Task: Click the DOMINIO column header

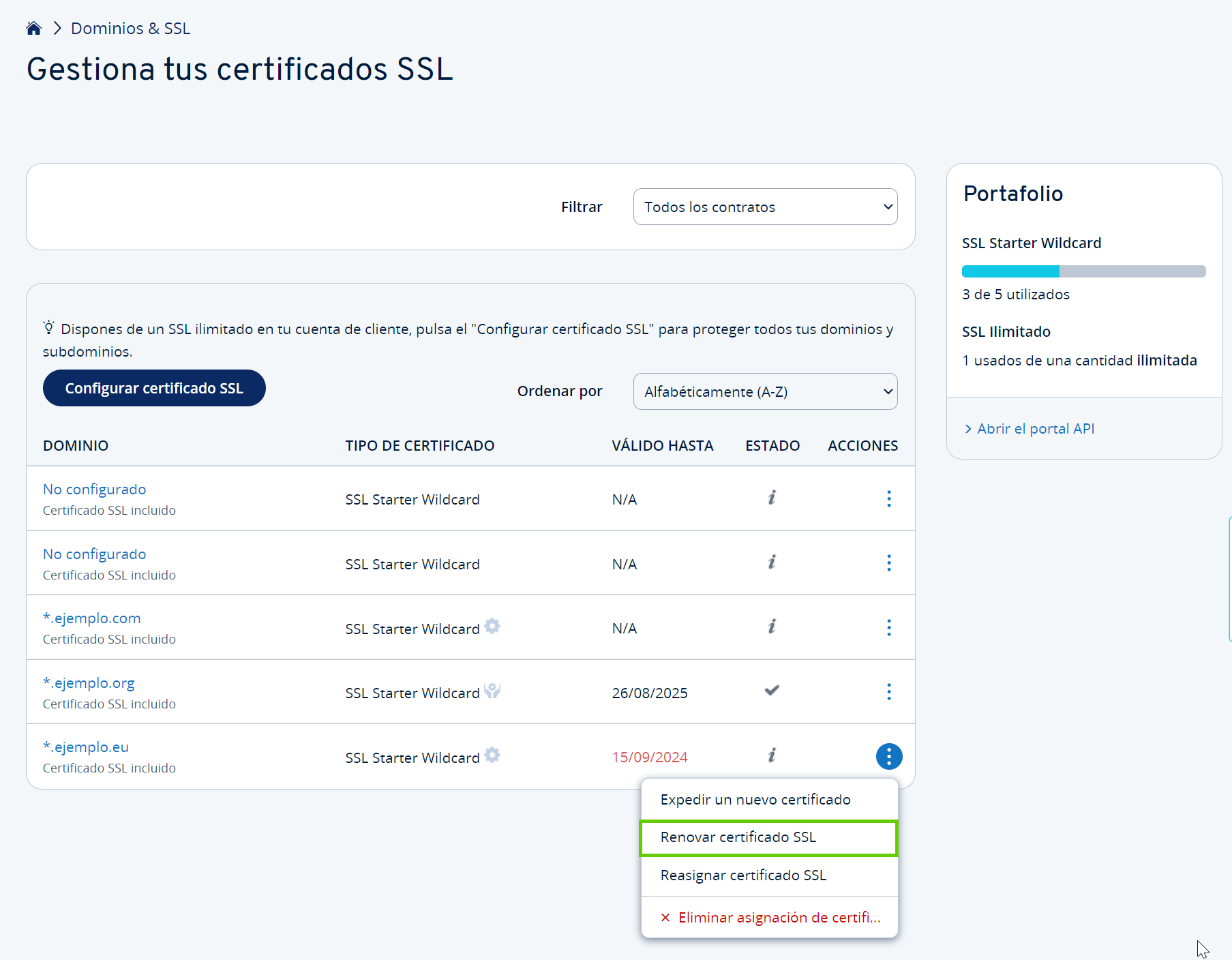Action: point(76,445)
